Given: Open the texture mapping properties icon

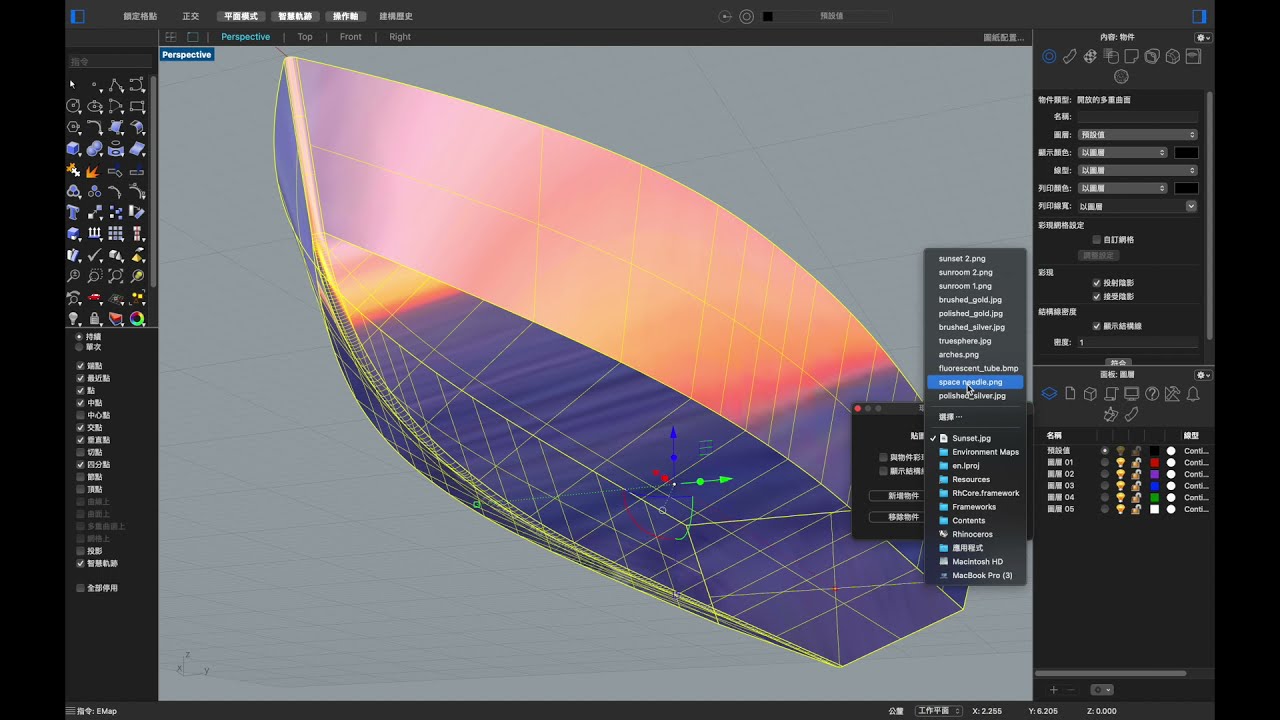Looking at the screenshot, I should coord(1090,57).
